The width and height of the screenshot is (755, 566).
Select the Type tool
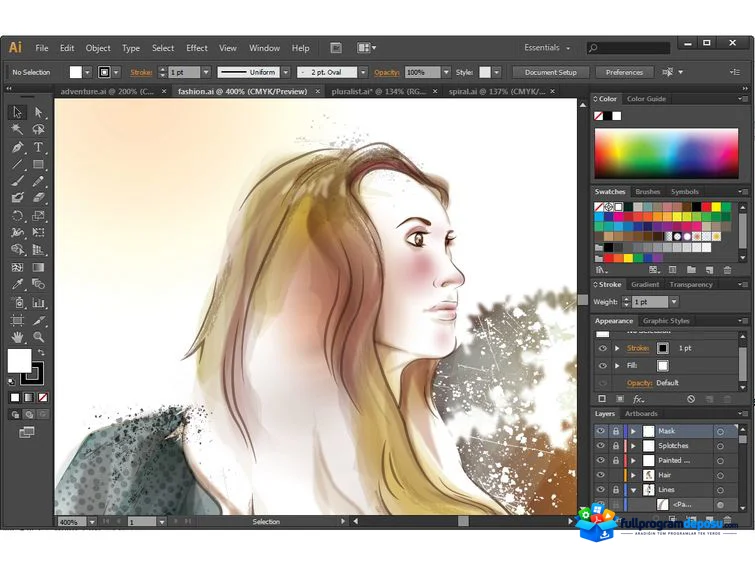[x=39, y=146]
